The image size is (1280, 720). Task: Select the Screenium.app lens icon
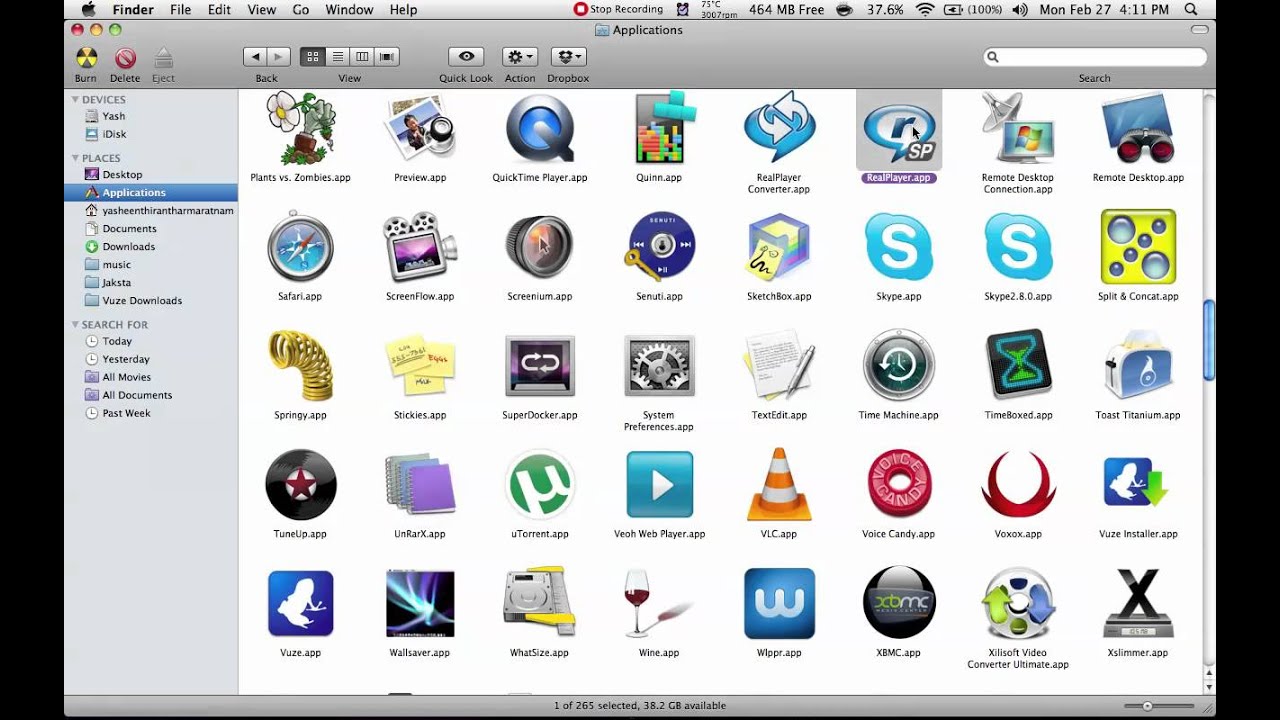point(540,246)
